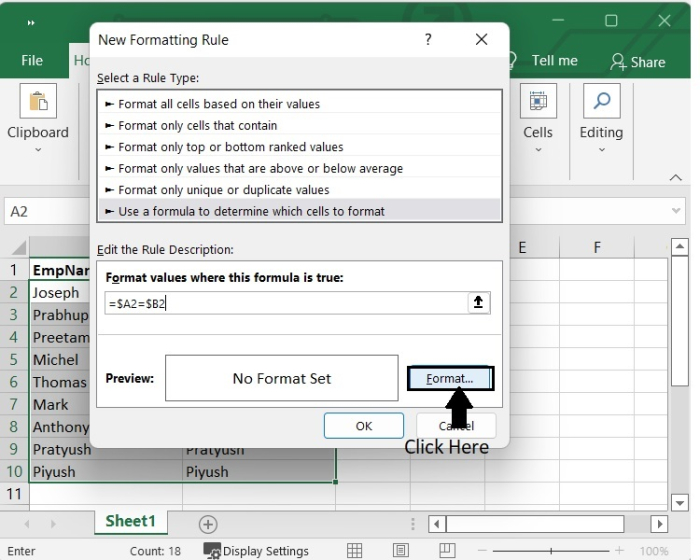Expand the Editing group dropdown

click(x=601, y=151)
